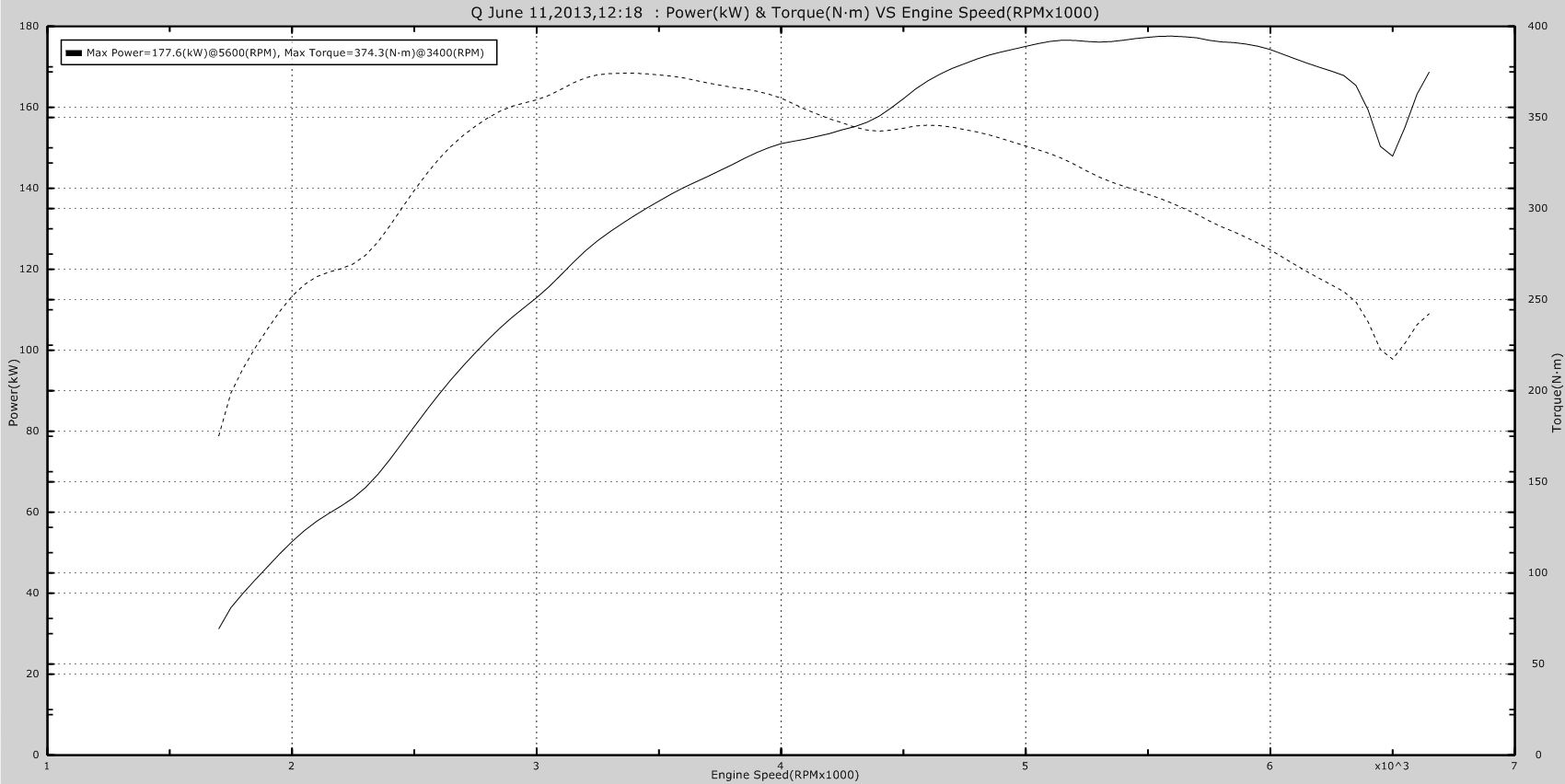
Task: Click the 180 tick label on power axis
Action: tap(28, 26)
